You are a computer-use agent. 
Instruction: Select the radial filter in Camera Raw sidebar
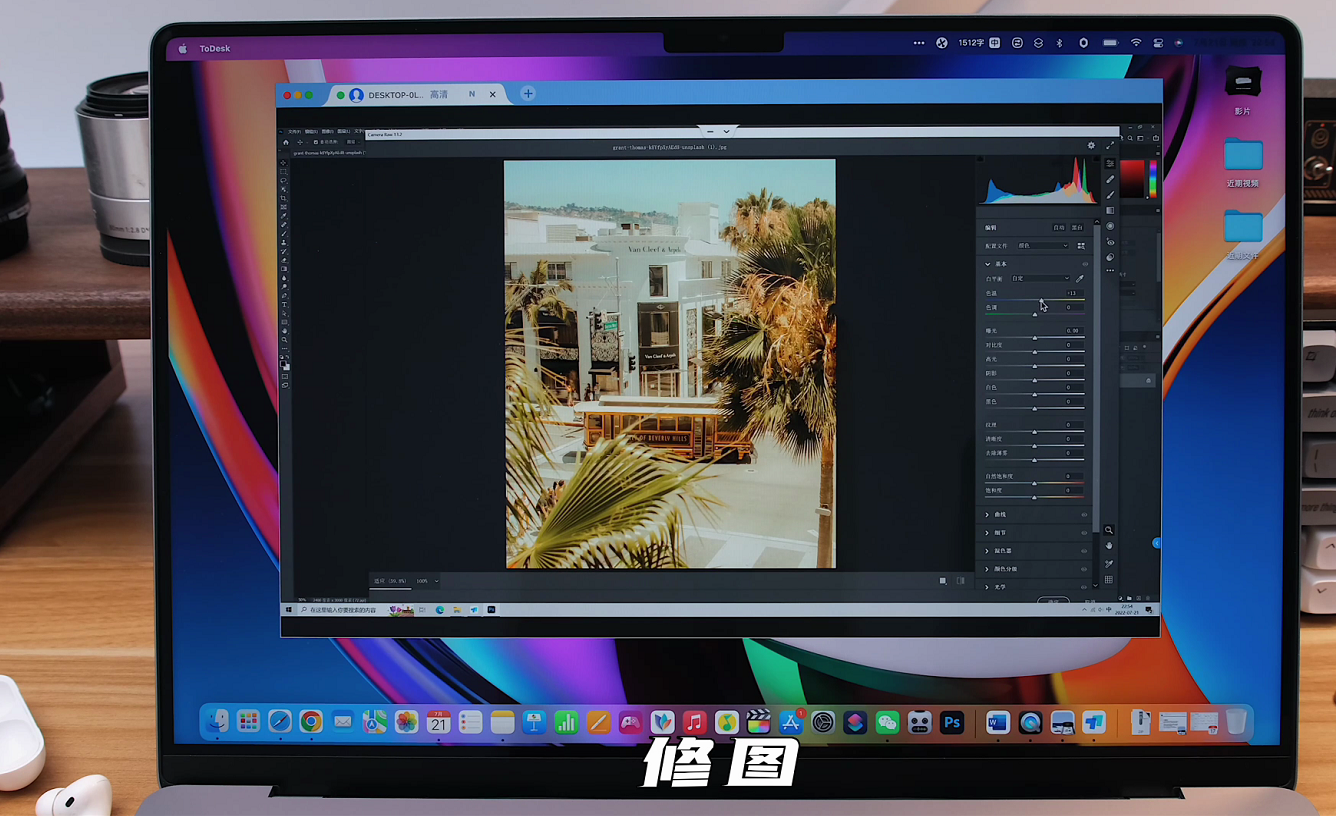coord(1110,226)
